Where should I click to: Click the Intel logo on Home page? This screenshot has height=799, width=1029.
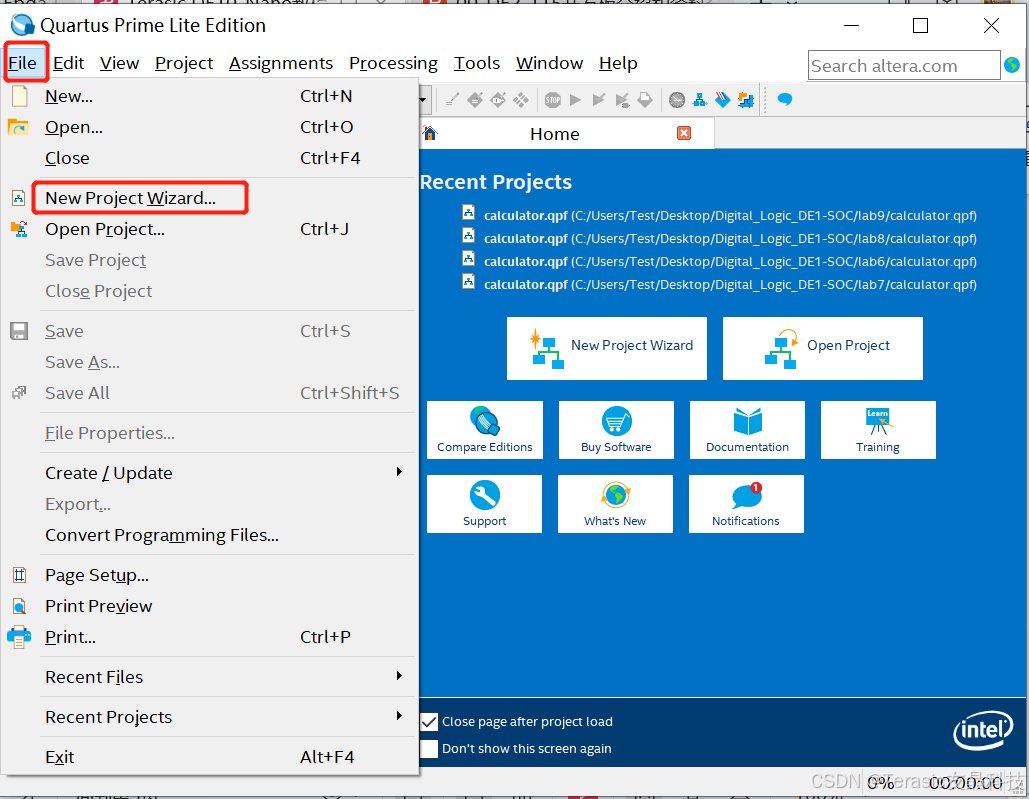[982, 730]
